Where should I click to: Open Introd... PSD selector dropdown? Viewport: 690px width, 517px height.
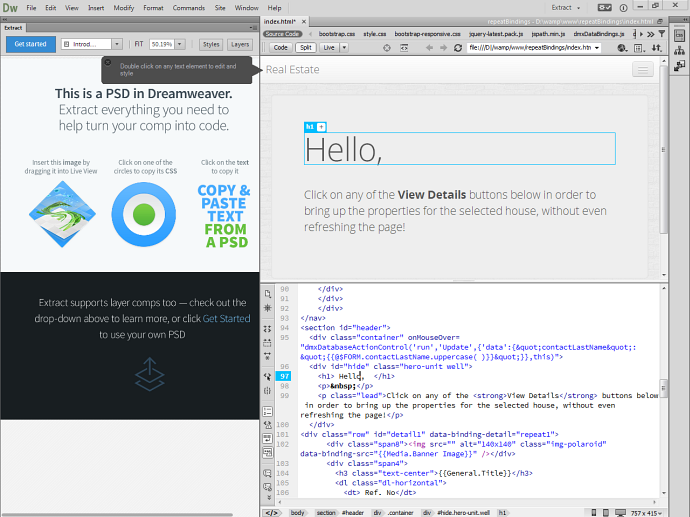[117, 44]
